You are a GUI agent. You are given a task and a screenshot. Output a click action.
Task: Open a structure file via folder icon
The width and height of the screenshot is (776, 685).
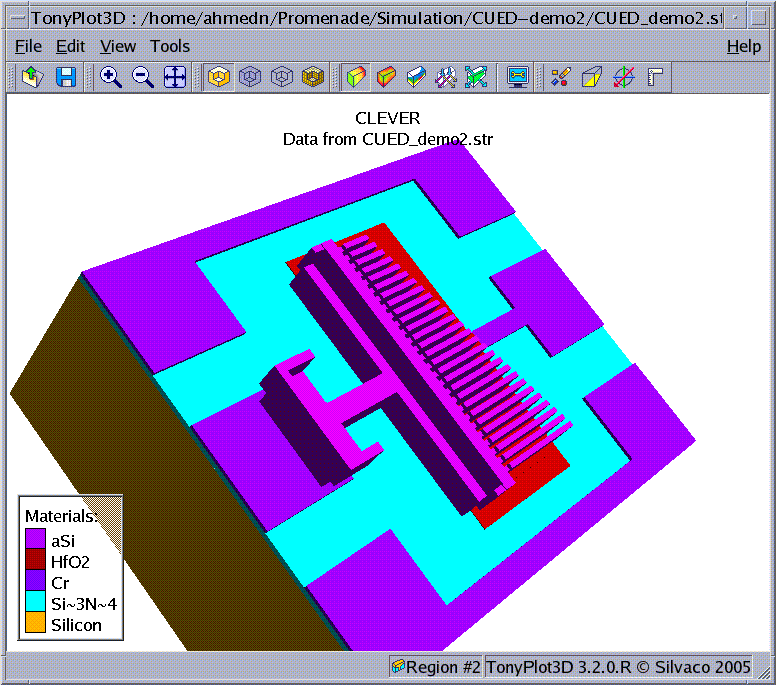pos(33,77)
